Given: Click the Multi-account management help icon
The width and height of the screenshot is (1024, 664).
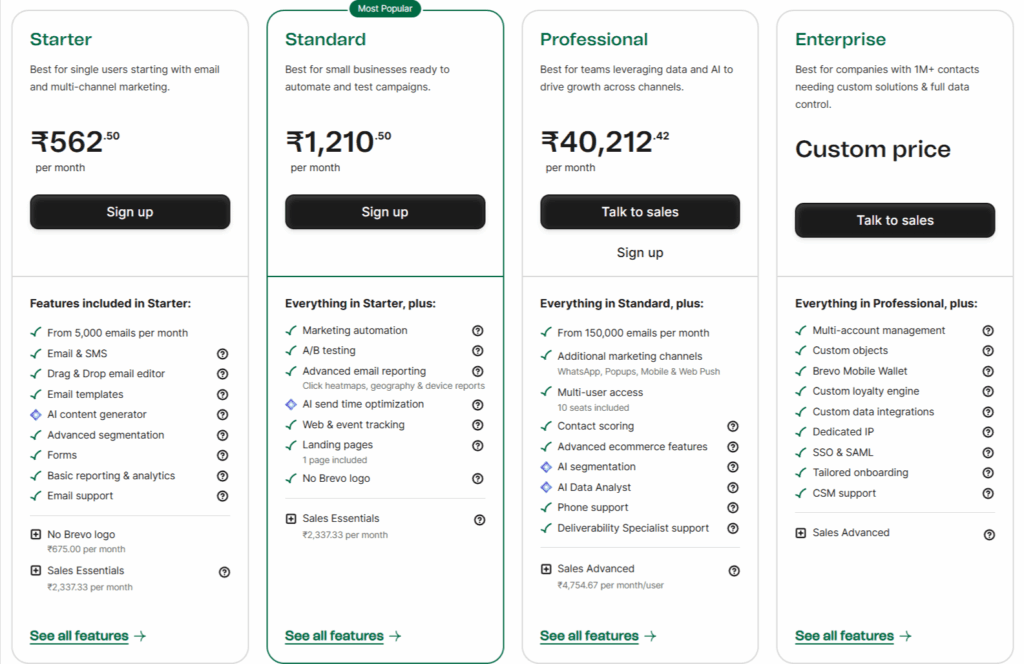Looking at the screenshot, I should tap(988, 330).
